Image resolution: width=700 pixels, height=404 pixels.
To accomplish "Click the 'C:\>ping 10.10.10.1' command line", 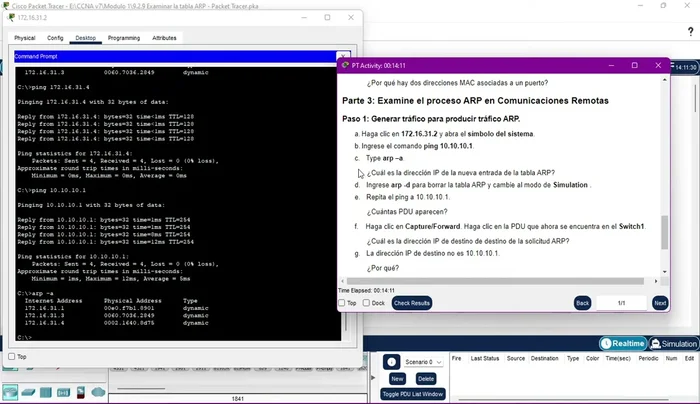I will click(51, 190).
